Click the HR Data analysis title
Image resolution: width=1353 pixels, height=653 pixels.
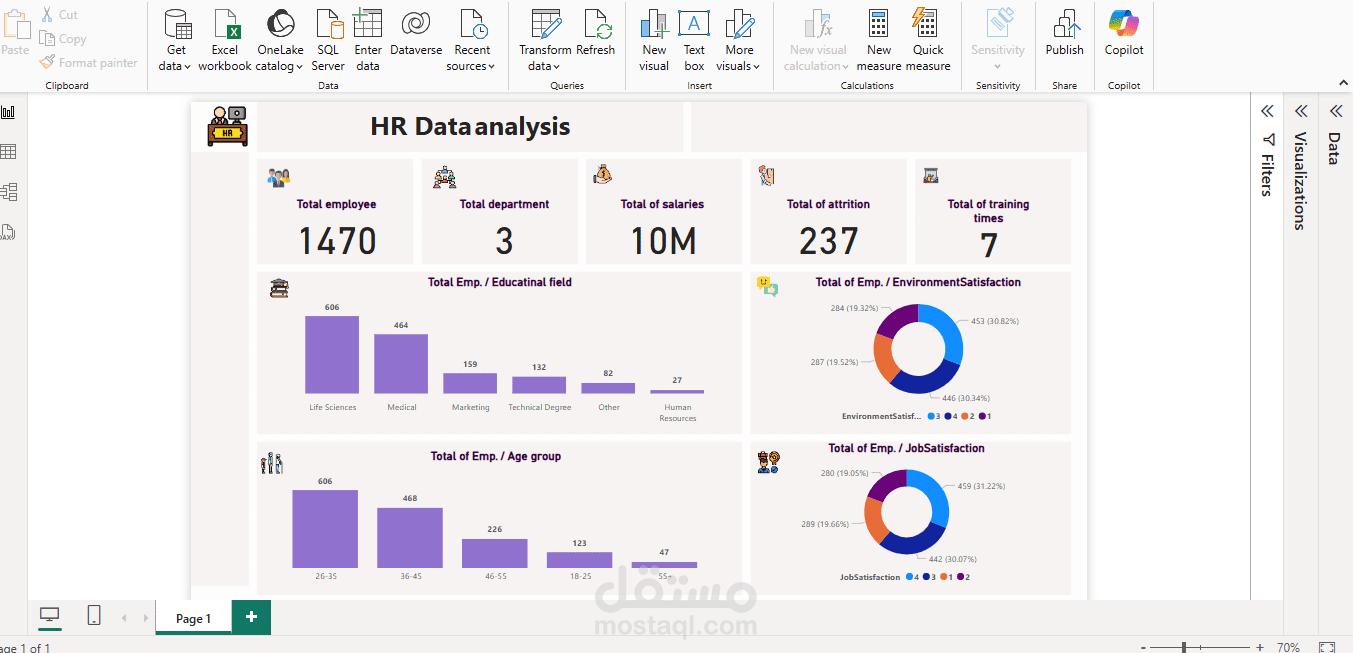tap(470, 127)
